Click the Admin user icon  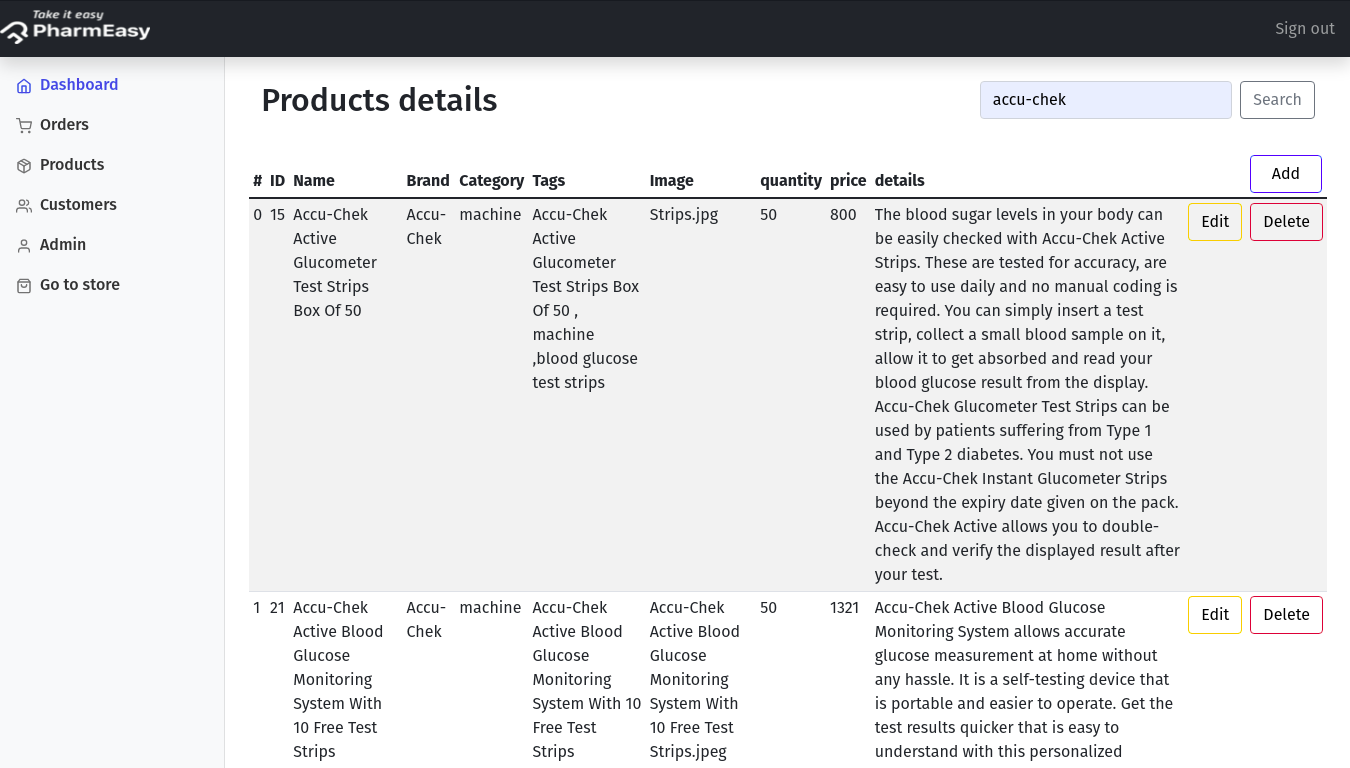[24, 246]
